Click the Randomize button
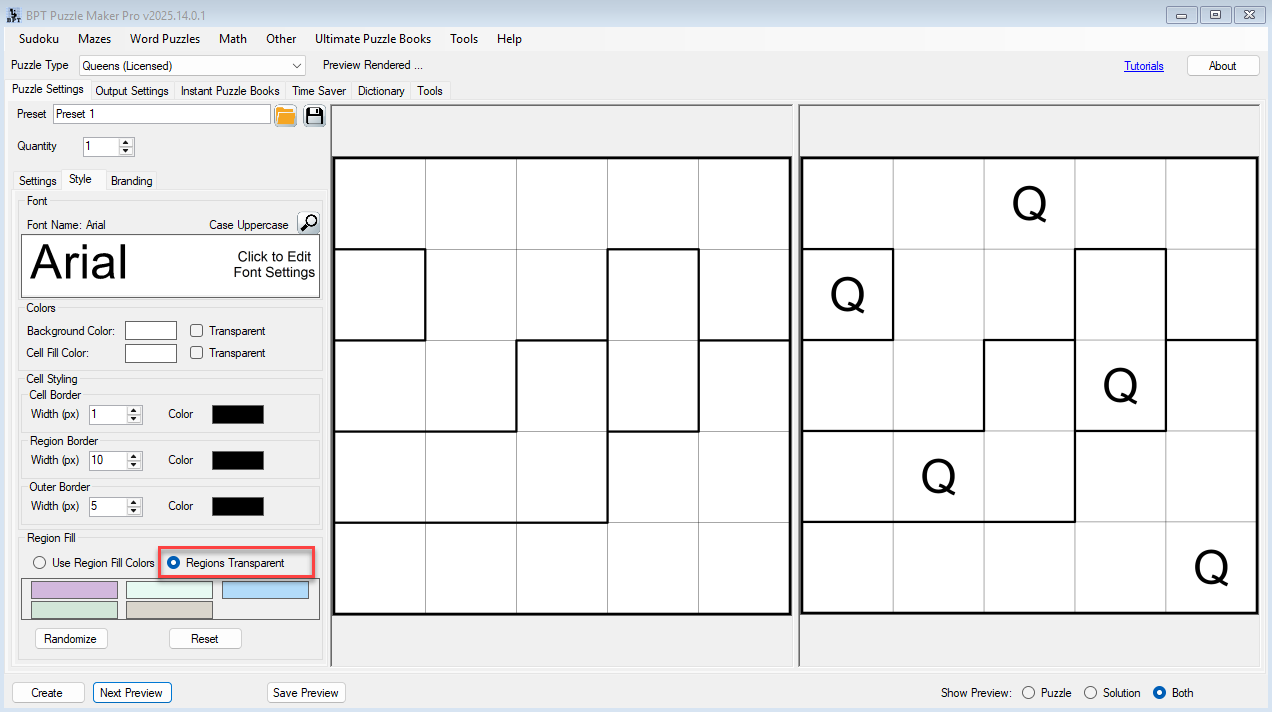The width and height of the screenshot is (1272, 712). (70, 639)
